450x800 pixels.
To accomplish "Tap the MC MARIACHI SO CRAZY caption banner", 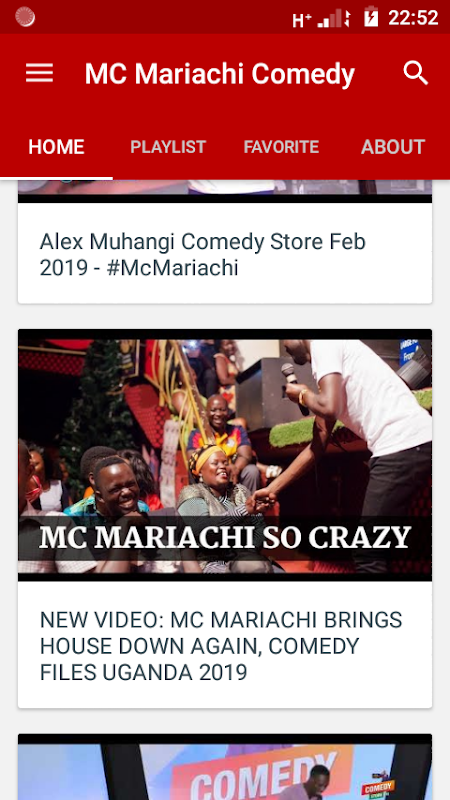I will [225, 538].
